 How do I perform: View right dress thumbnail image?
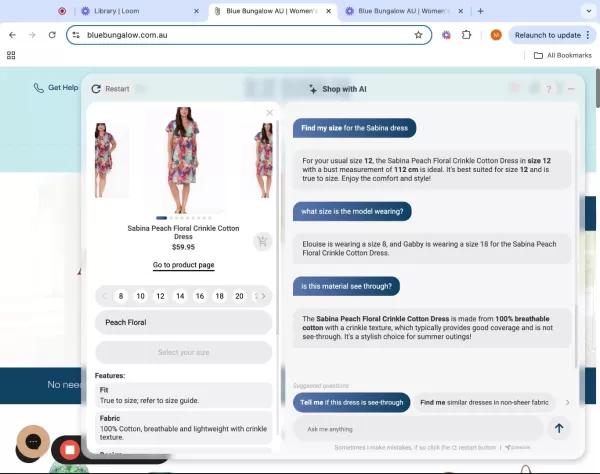264,160
